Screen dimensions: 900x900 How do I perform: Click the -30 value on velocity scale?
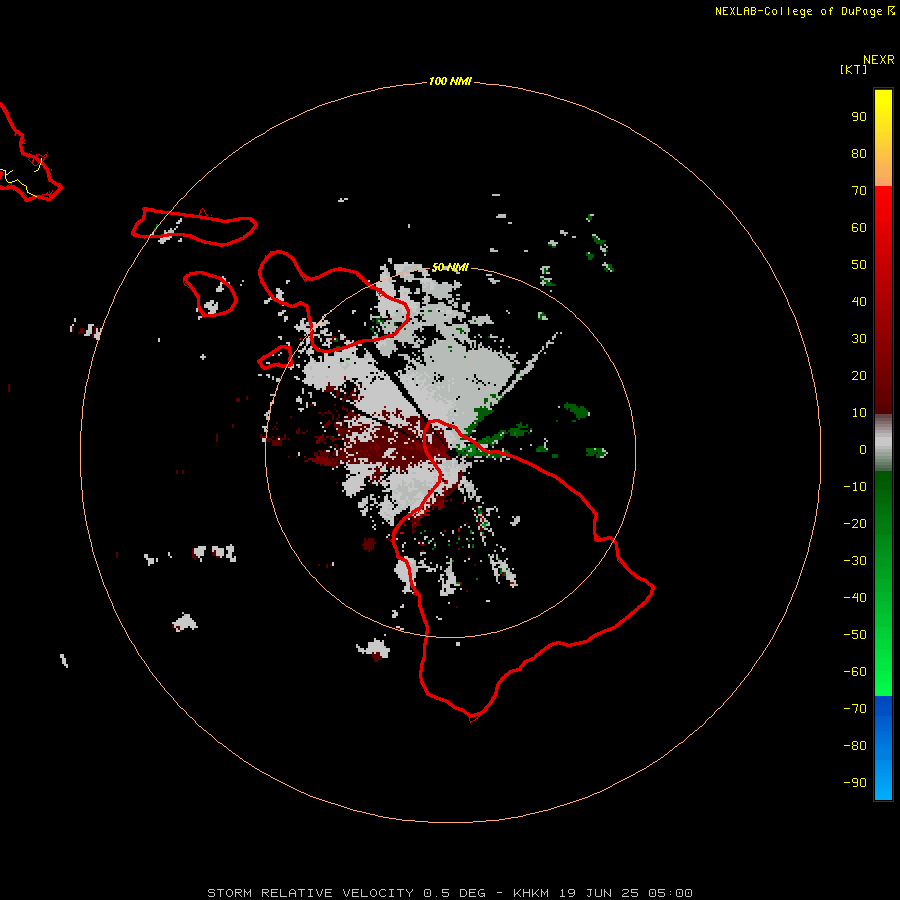[x=855, y=561]
